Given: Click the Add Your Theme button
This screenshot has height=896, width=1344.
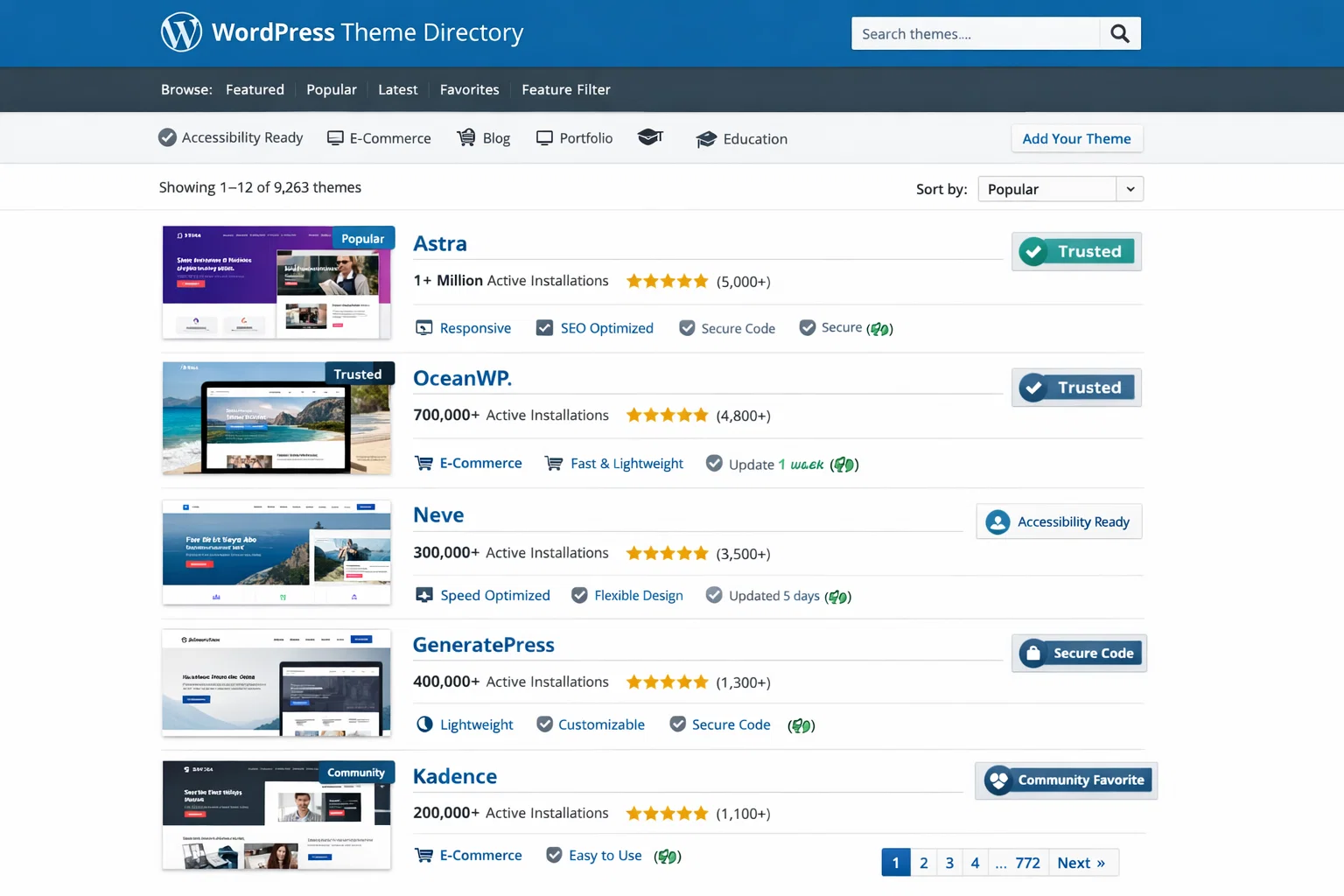Looking at the screenshot, I should pyautogui.click(x=1076, y=139).
